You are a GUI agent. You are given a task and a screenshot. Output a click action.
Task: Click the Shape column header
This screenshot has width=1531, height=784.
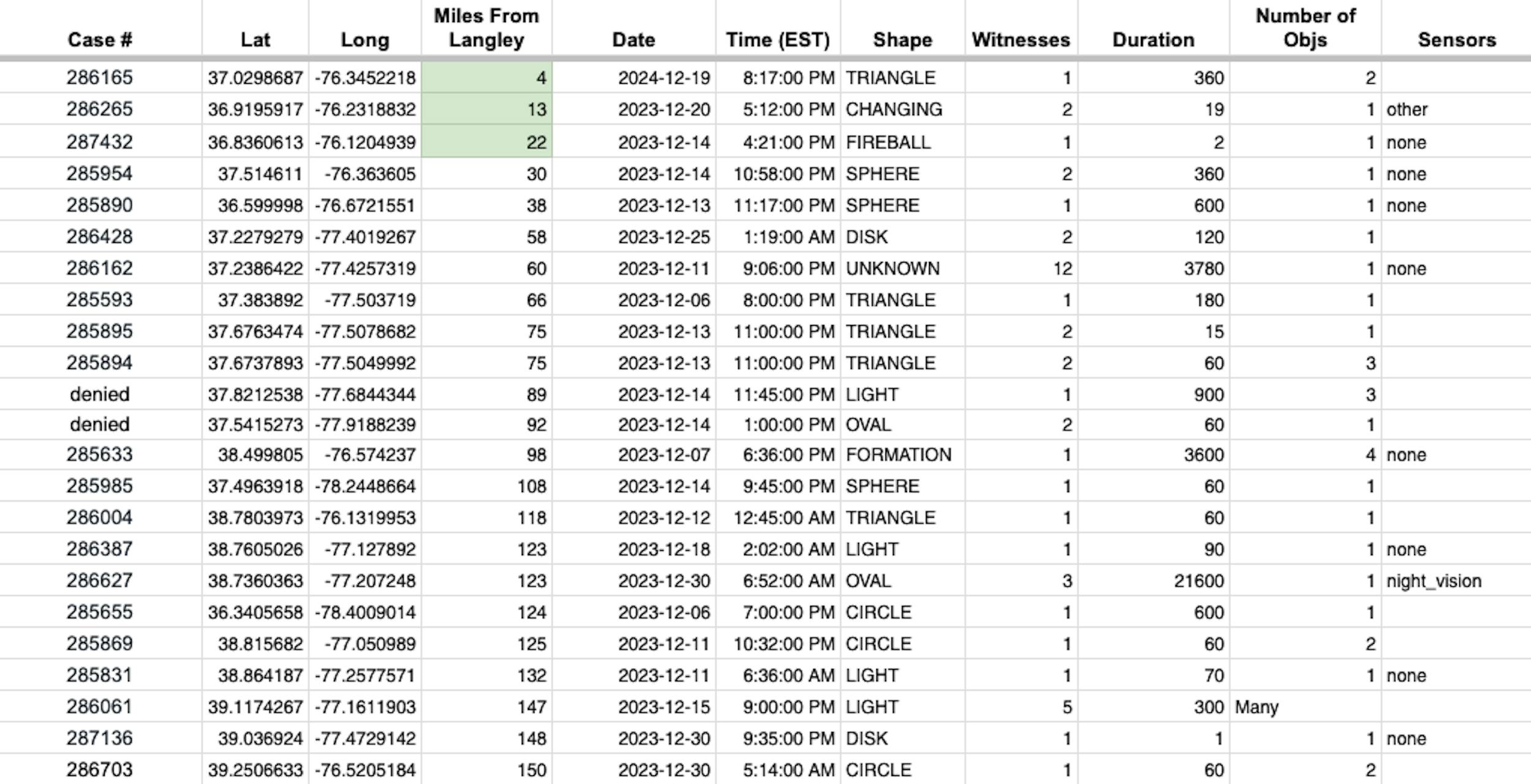pyautogui.click(x=902, y=40)
